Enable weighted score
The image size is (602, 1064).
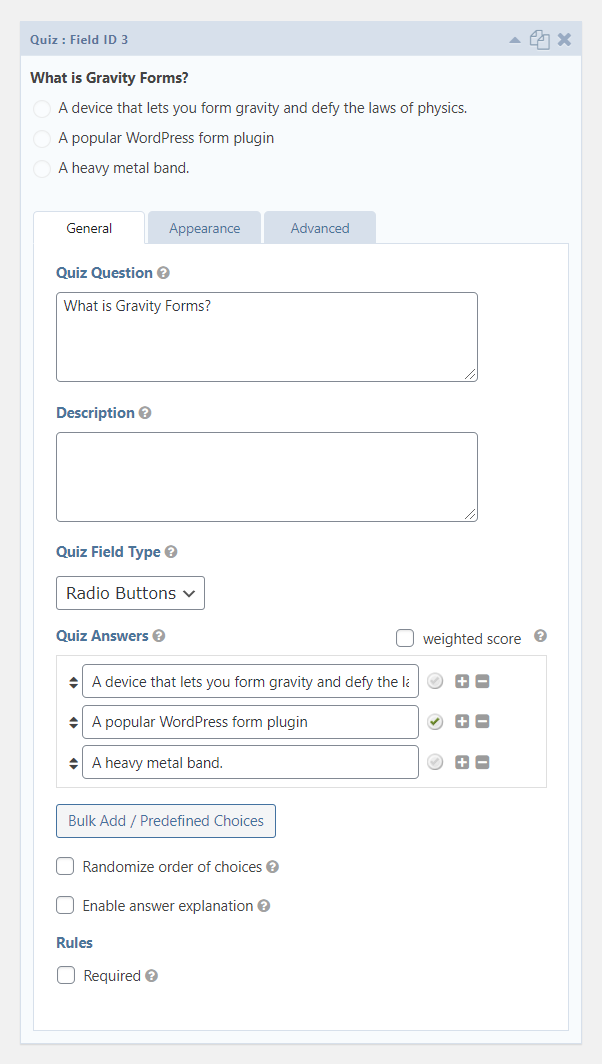[x=405, y=638]
